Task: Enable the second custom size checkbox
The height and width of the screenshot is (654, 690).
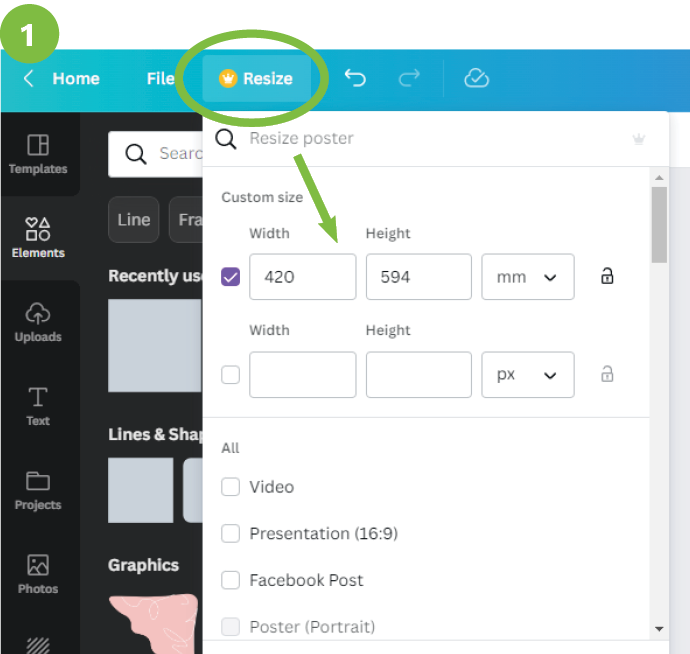Action: pyautogui.click(x=231, y=375)
